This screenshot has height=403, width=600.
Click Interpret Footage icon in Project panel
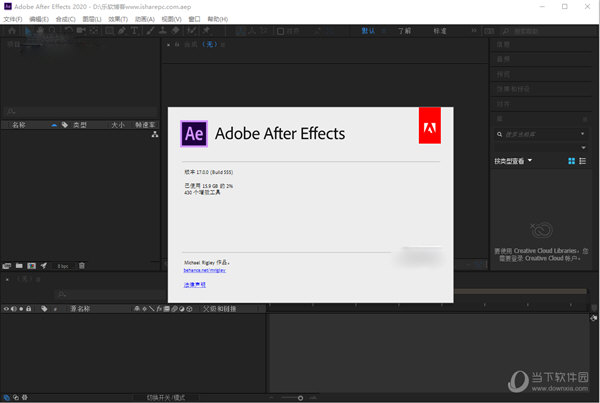click(7, 266)
